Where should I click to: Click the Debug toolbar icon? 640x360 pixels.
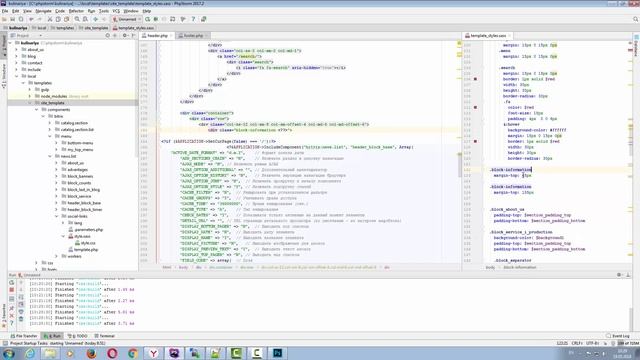pyautogui.click(x=156, y=19)
